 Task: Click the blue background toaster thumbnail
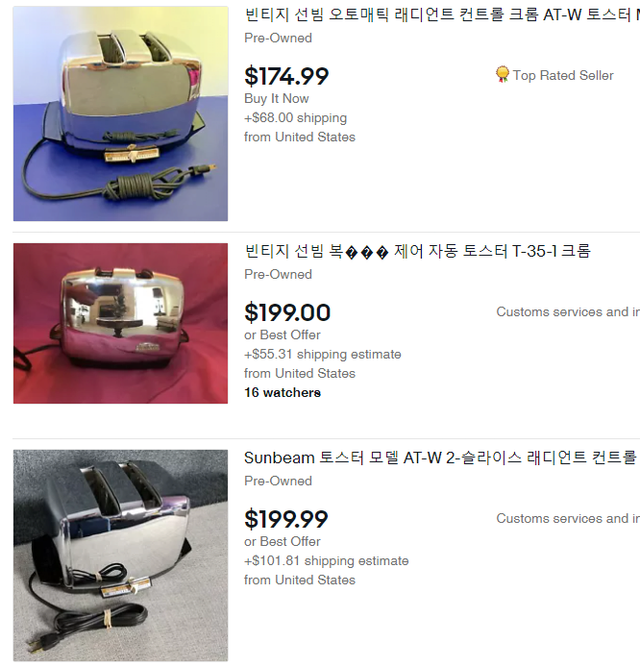click(120, 113)
